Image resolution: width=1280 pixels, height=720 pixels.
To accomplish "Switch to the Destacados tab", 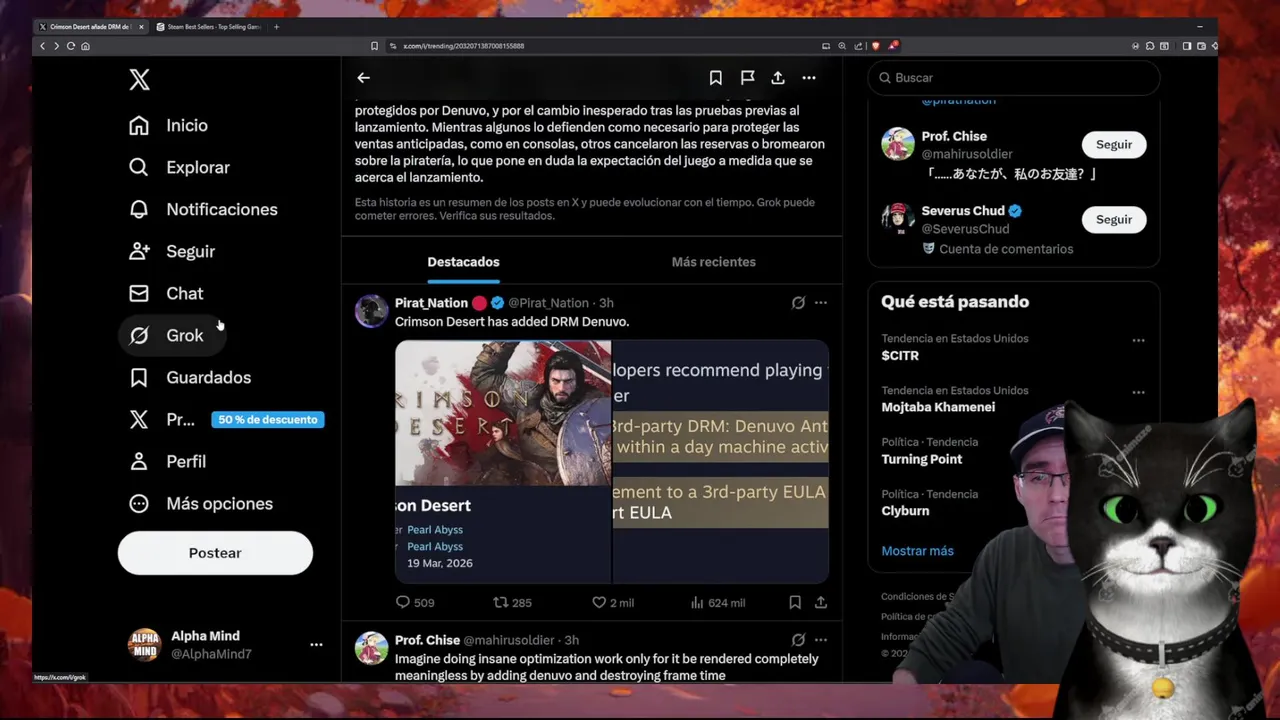I will 463,262.
